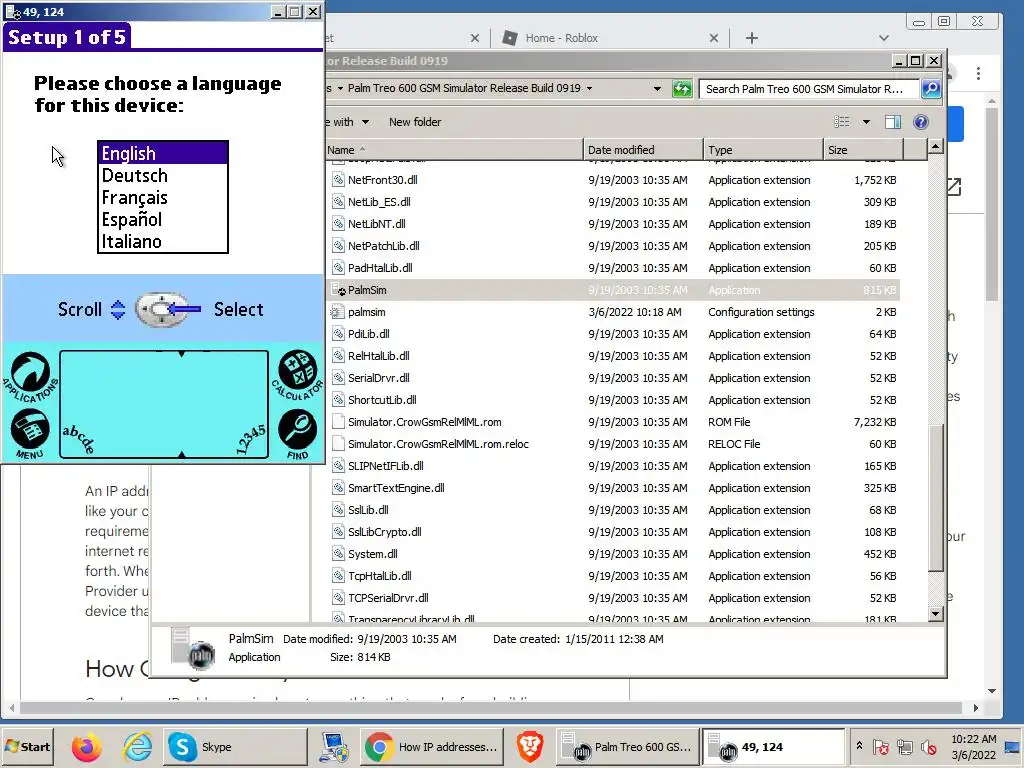This screenshot has width=1024, height=768.
Task: Tap the Graffiti writing area in the simulator
Action: [x=164, y=404]
